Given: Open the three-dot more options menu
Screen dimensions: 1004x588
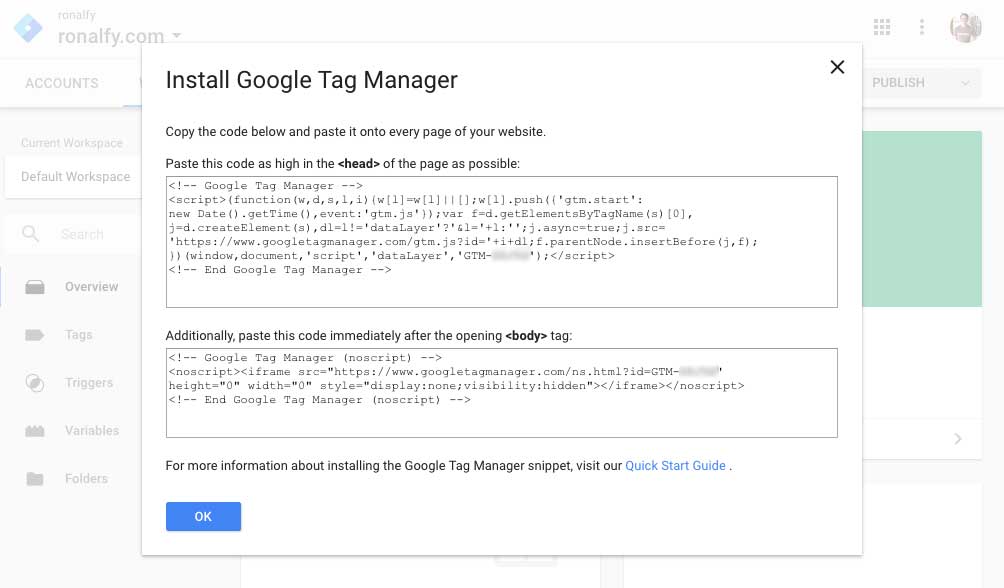Looking at the screenshot, I should click(x=921, y=27).
